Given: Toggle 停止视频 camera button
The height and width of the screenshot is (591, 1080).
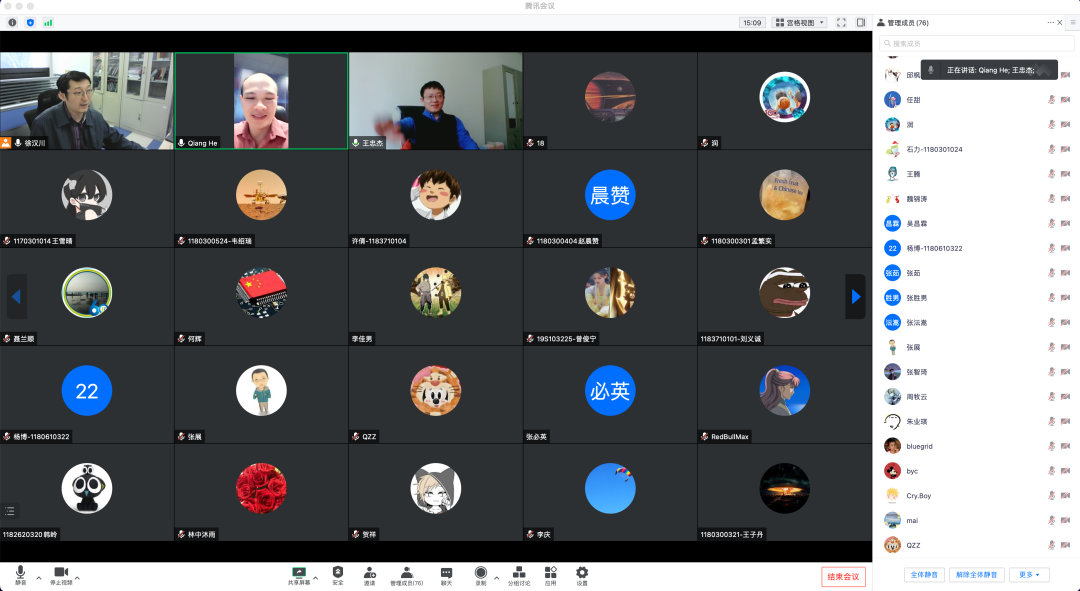Looking at the screenshot, I should click(x=60, y=573).
